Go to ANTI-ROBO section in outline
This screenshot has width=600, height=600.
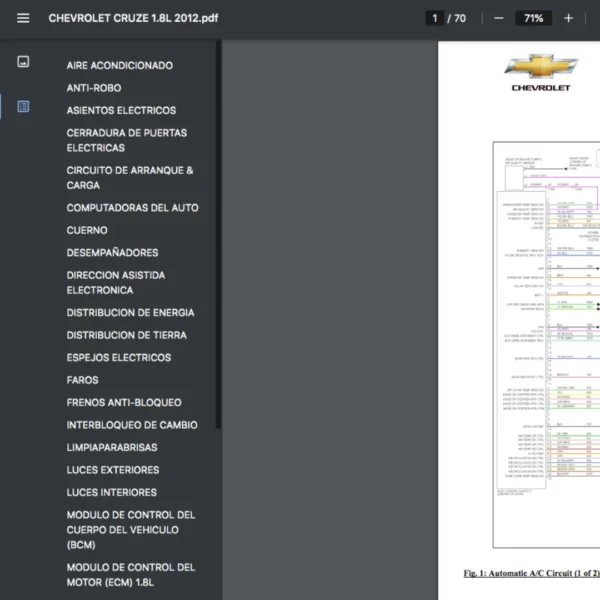pyautogui.click(x=94, y=88)
